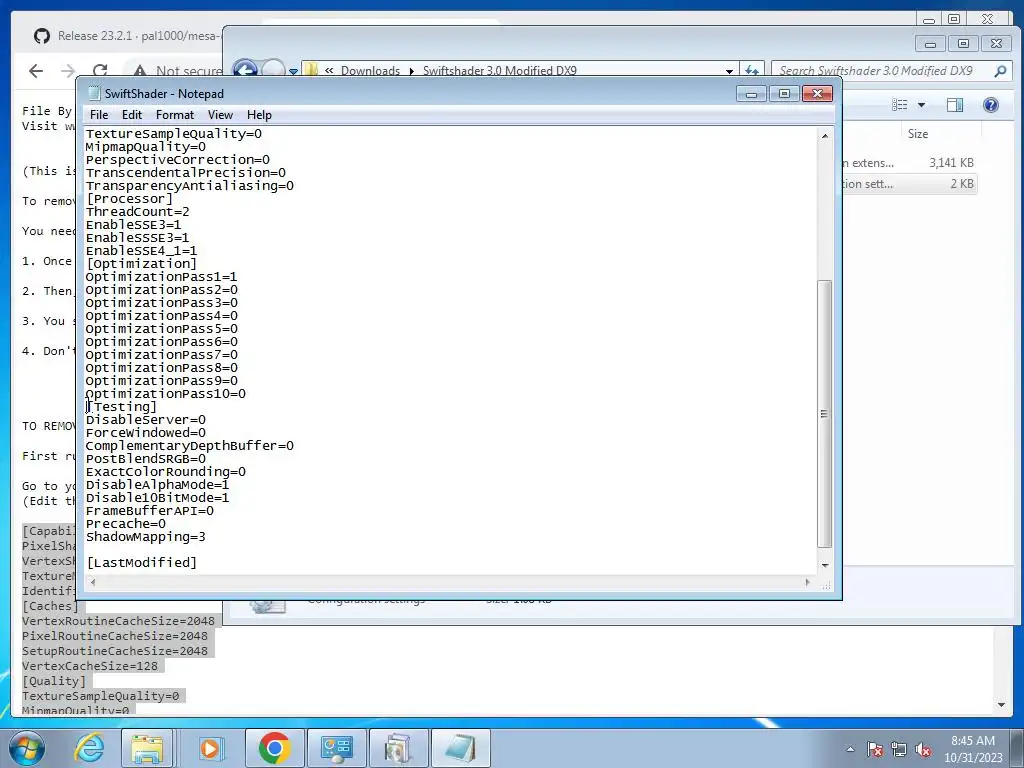This screenshot has height=768, width=1024.
Task: Click the Explorer back navigation arrow
Action: click(x=245, y=70)
